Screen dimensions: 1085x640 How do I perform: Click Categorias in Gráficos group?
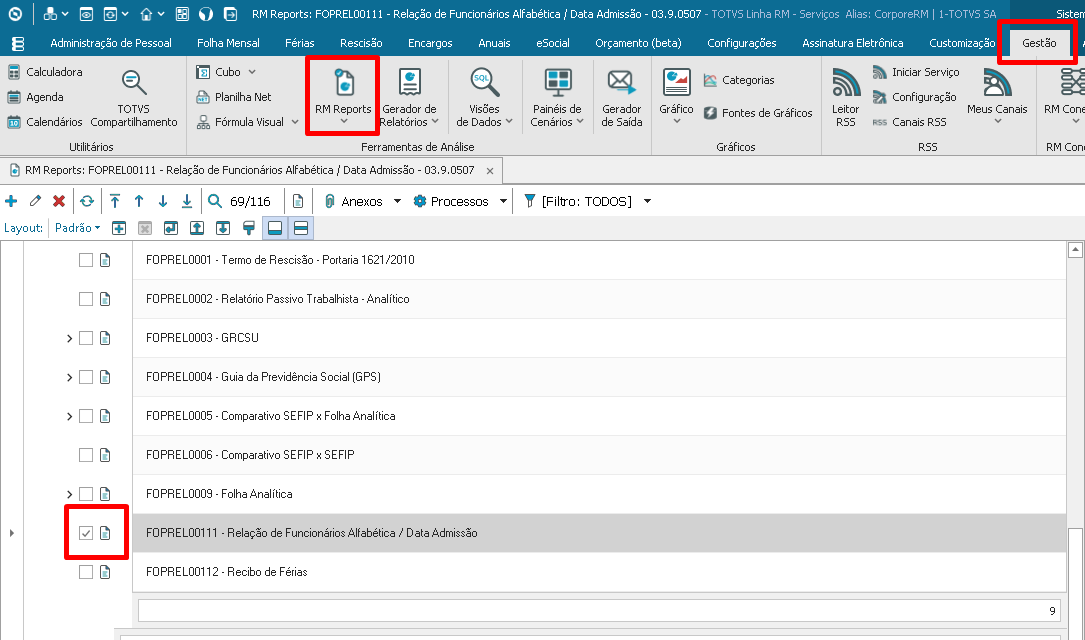click(739, 80)
